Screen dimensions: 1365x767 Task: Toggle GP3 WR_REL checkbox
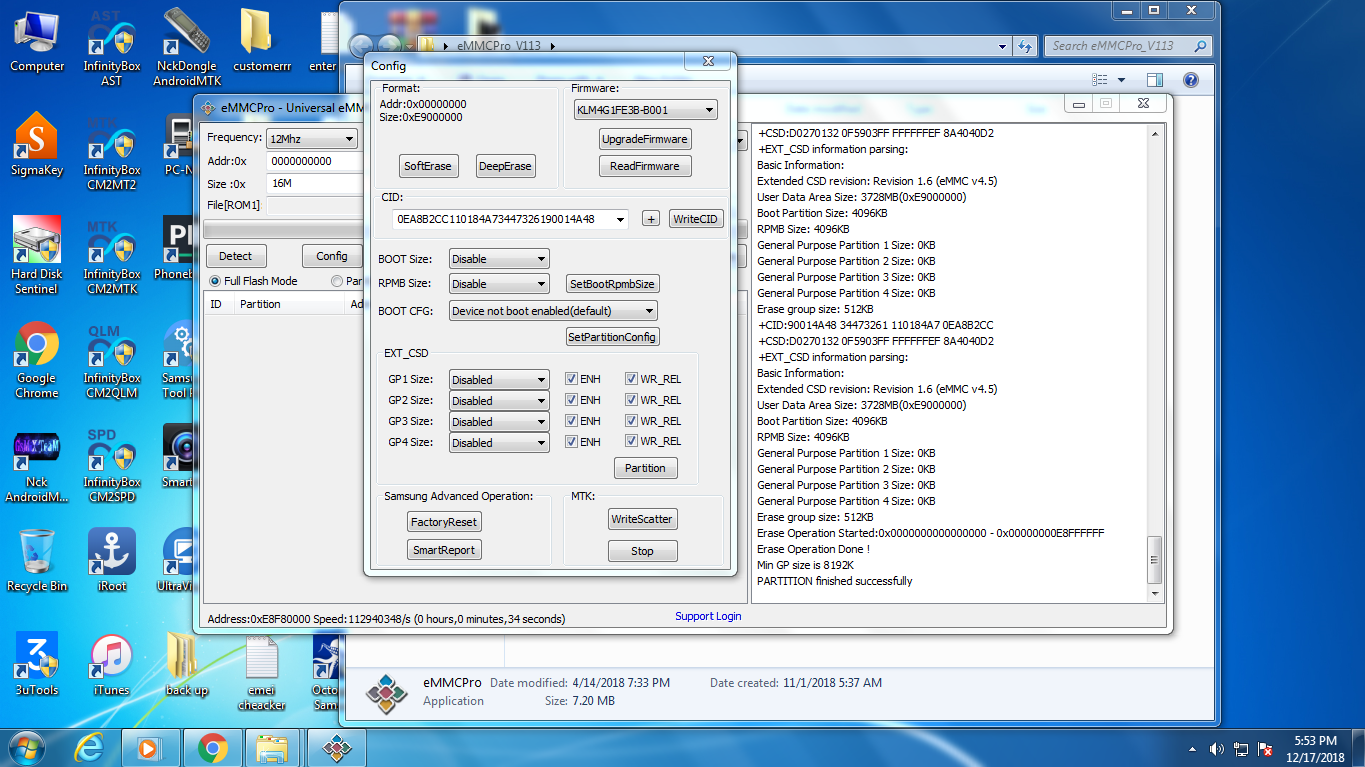tap(632, 421)
